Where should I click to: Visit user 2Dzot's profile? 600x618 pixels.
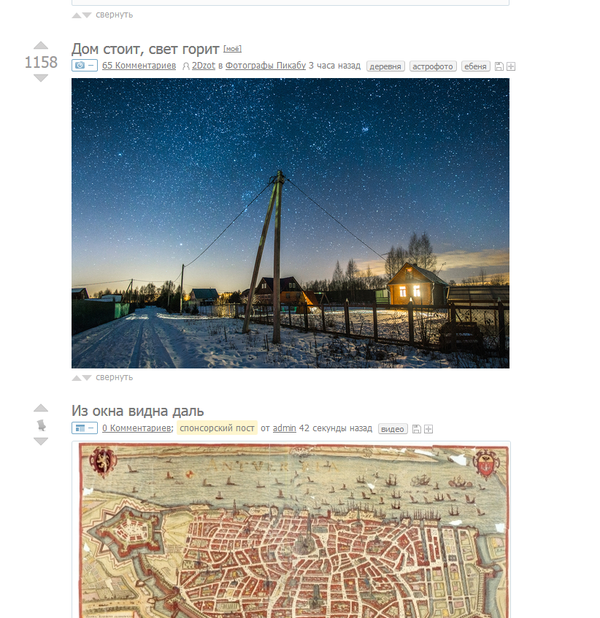203,65
